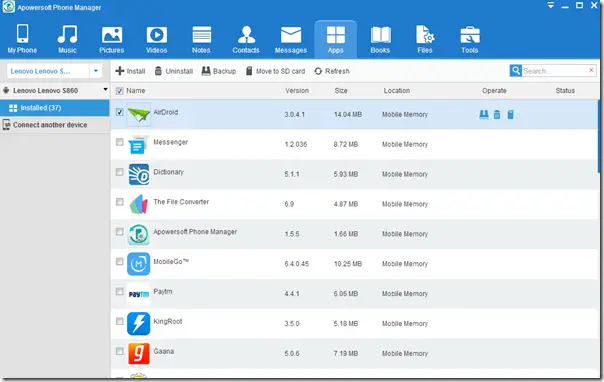
Task: Open the Pictures section icon
Action: point(112,35)
